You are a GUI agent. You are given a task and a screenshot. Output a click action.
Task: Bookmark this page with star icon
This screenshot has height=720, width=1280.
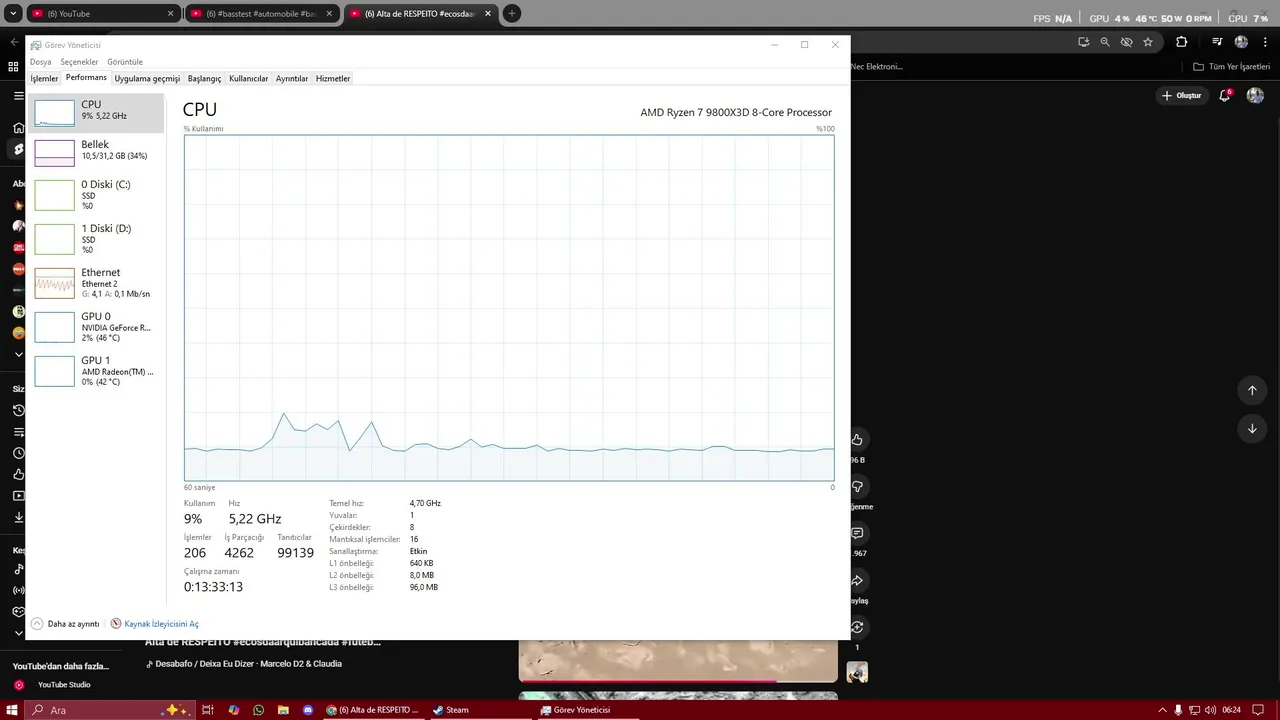(x=1148, y=42)
